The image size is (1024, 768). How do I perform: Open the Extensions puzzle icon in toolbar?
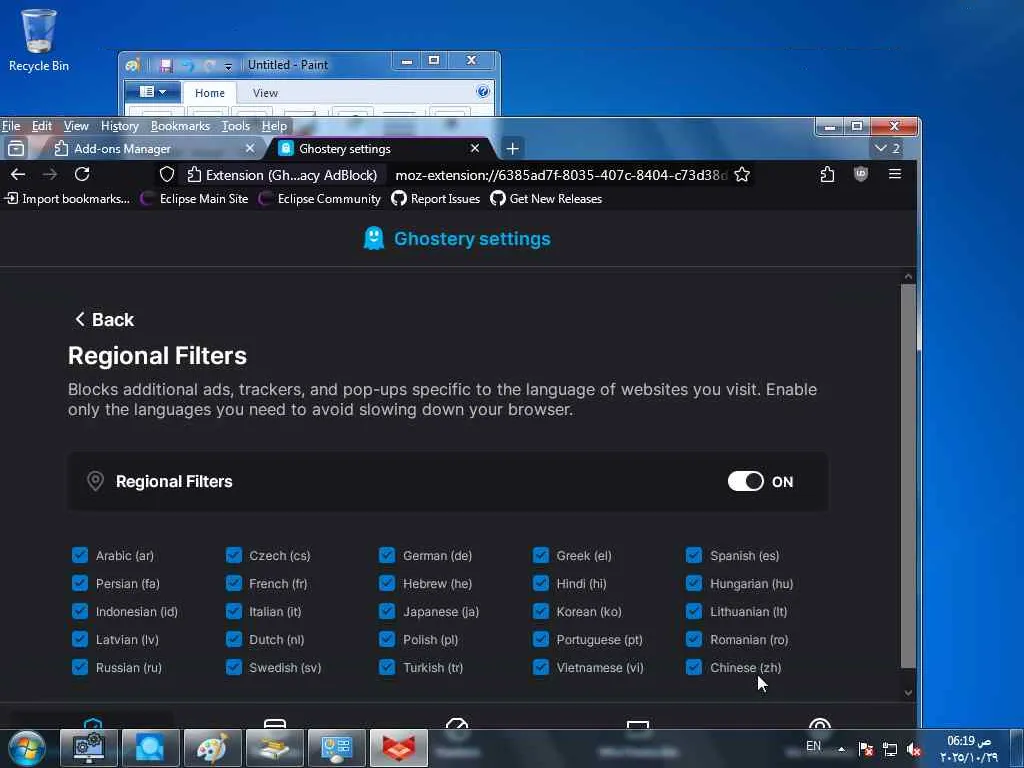coord(827,174)
